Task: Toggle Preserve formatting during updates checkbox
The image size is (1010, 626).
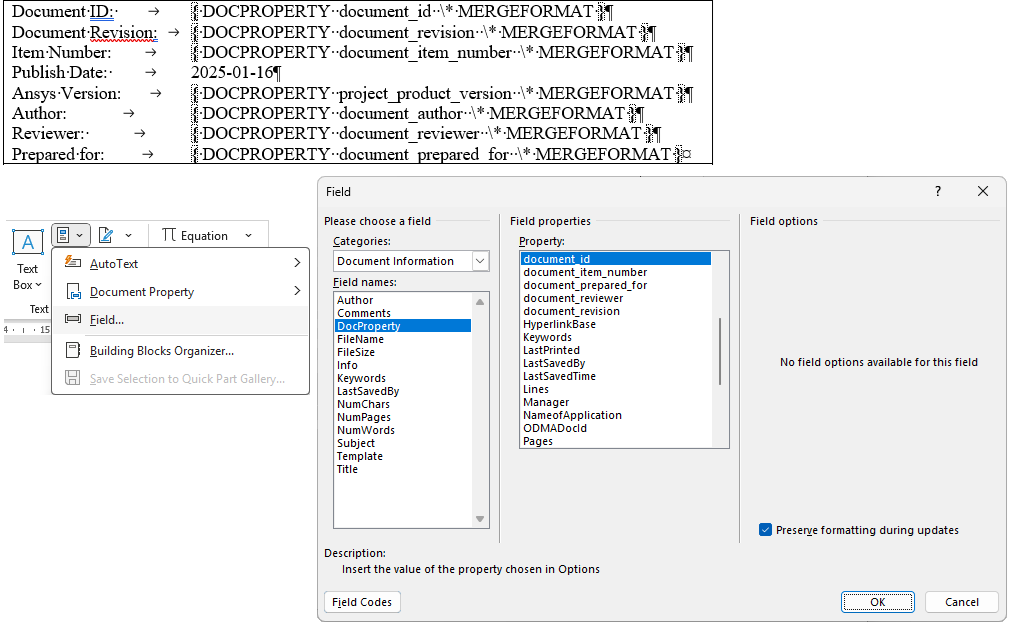Action: (x=766, y=530)
